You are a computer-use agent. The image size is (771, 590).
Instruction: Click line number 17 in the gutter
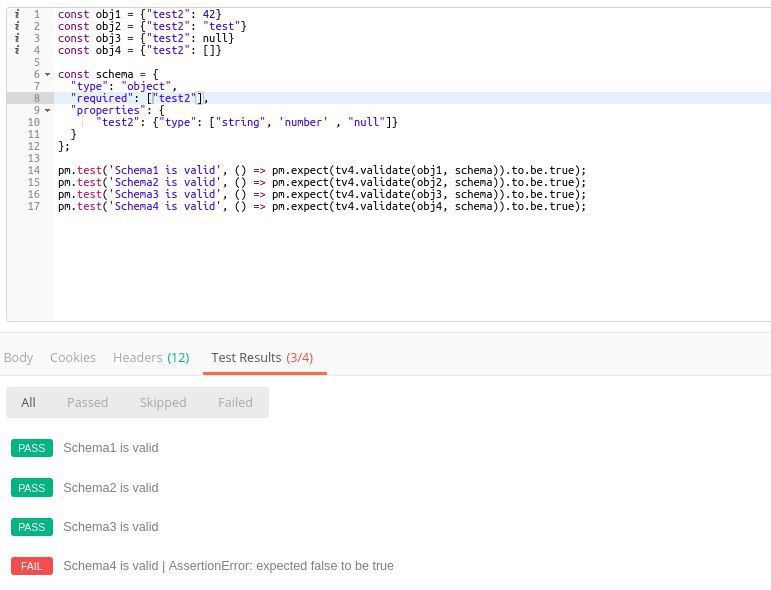(33, 206)
